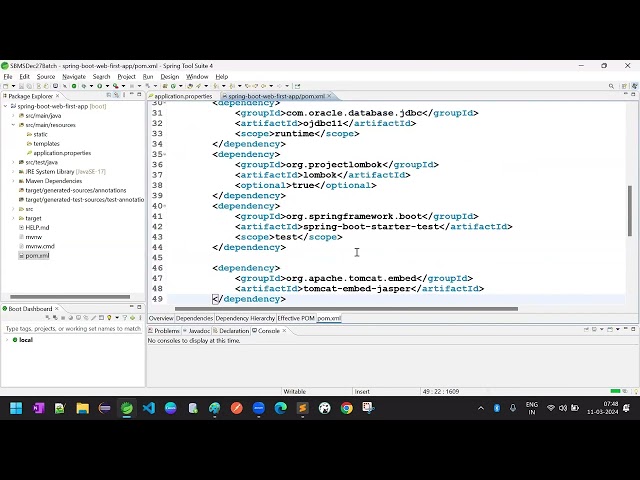
Task: Click the green Run play toolbar icon
Action: pos(99,86)
